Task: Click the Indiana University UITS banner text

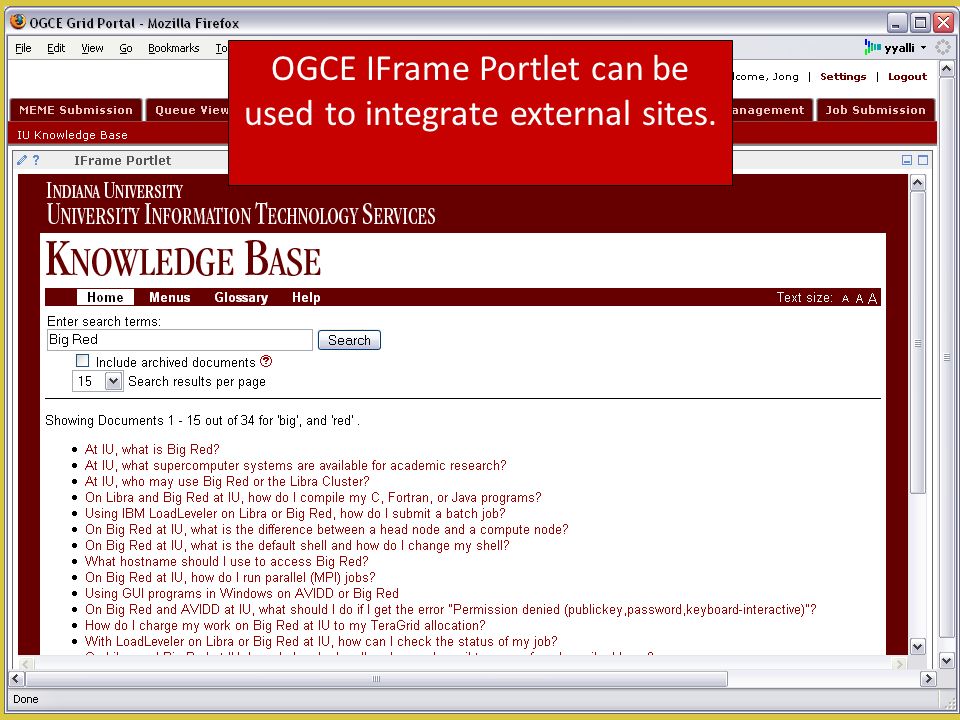Action: coord(241,203)
